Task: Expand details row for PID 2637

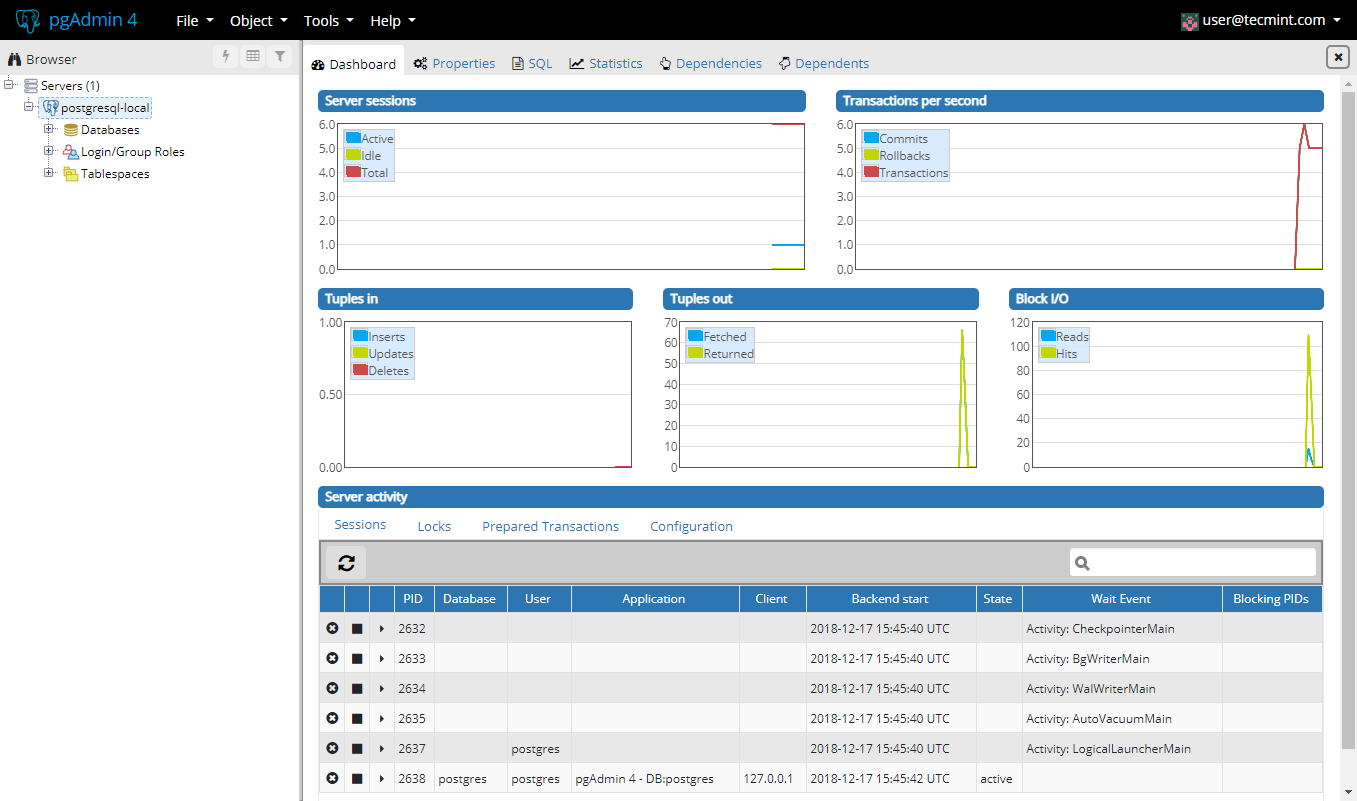Action: [x=382, y=748]
